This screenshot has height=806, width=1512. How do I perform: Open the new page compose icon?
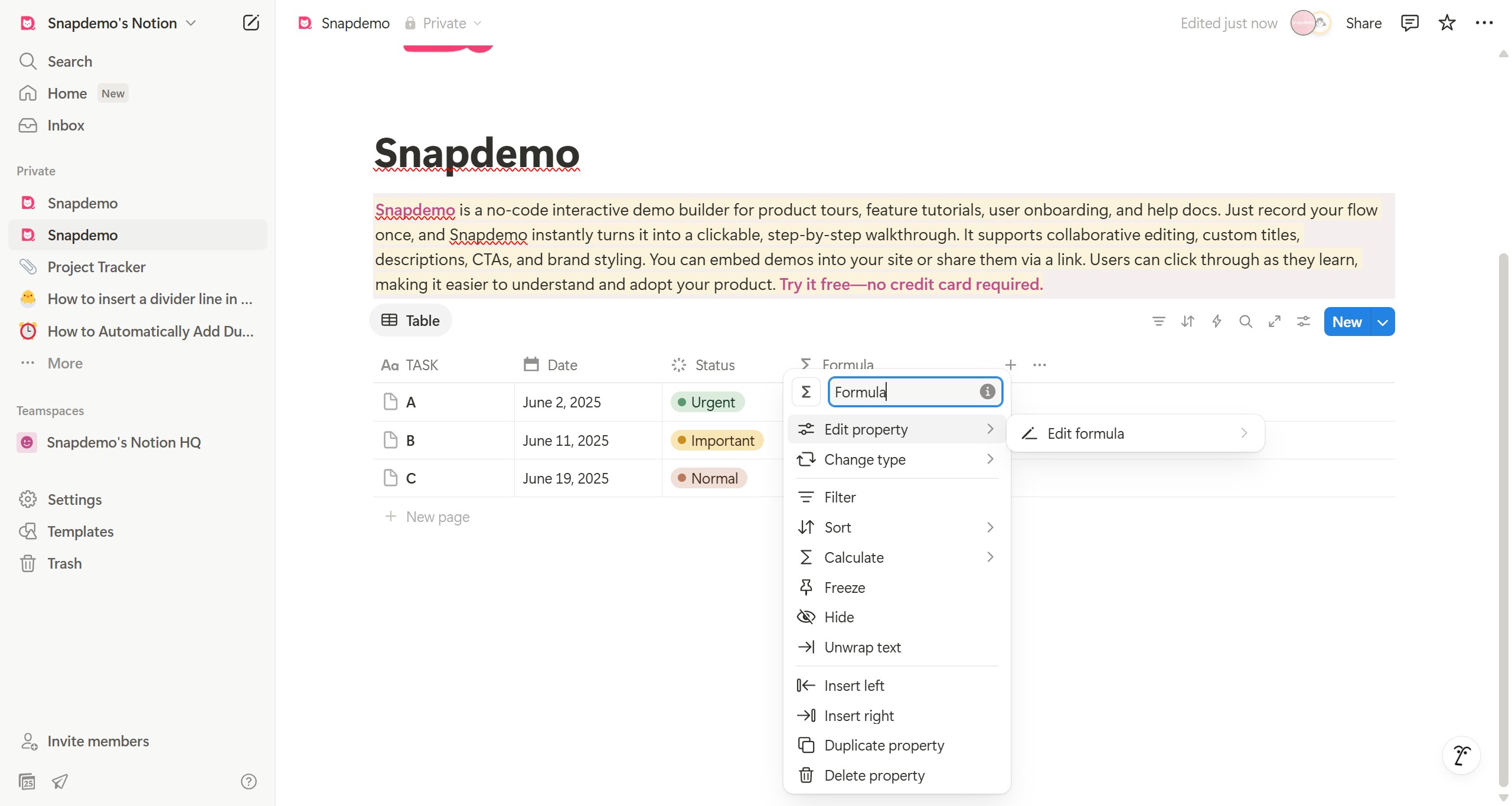tap(251, 23)
